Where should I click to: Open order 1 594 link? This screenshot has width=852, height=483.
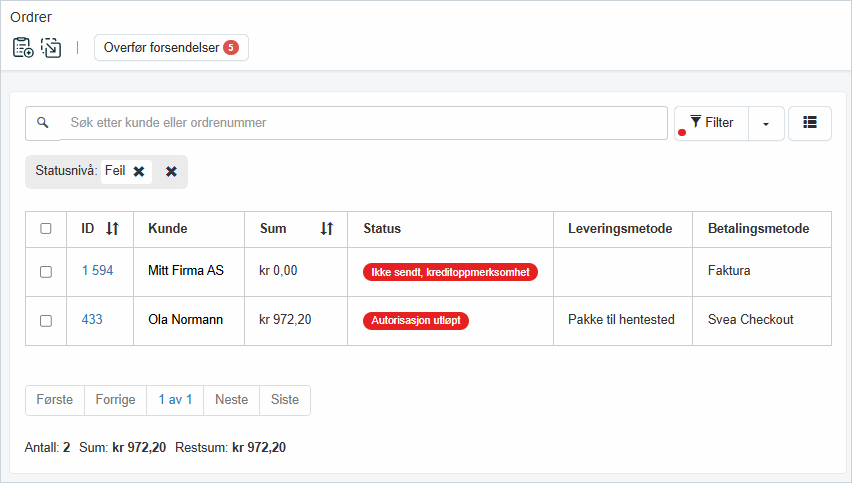pyautogui.click(x=97, y=271)
